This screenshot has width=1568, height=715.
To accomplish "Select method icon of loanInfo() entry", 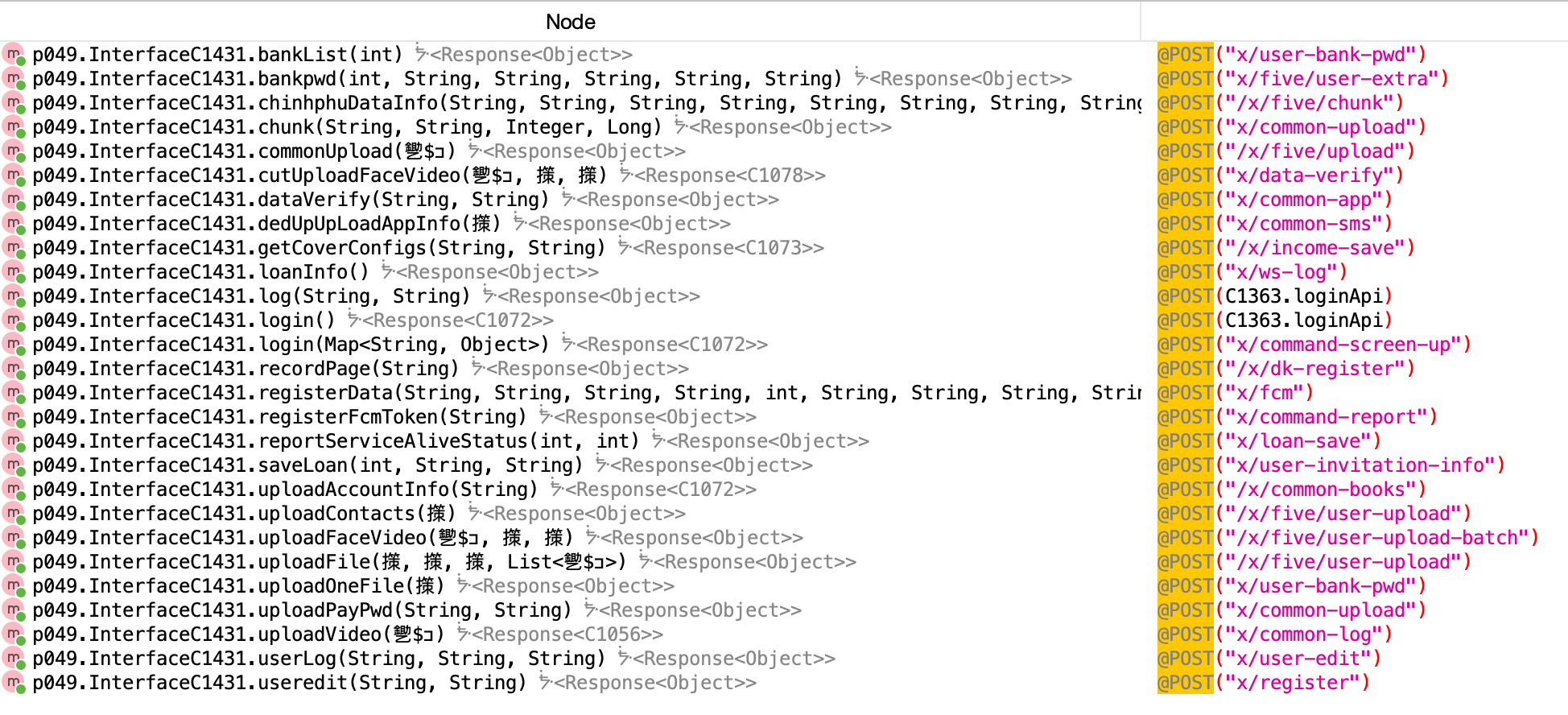I will (14, 272).
